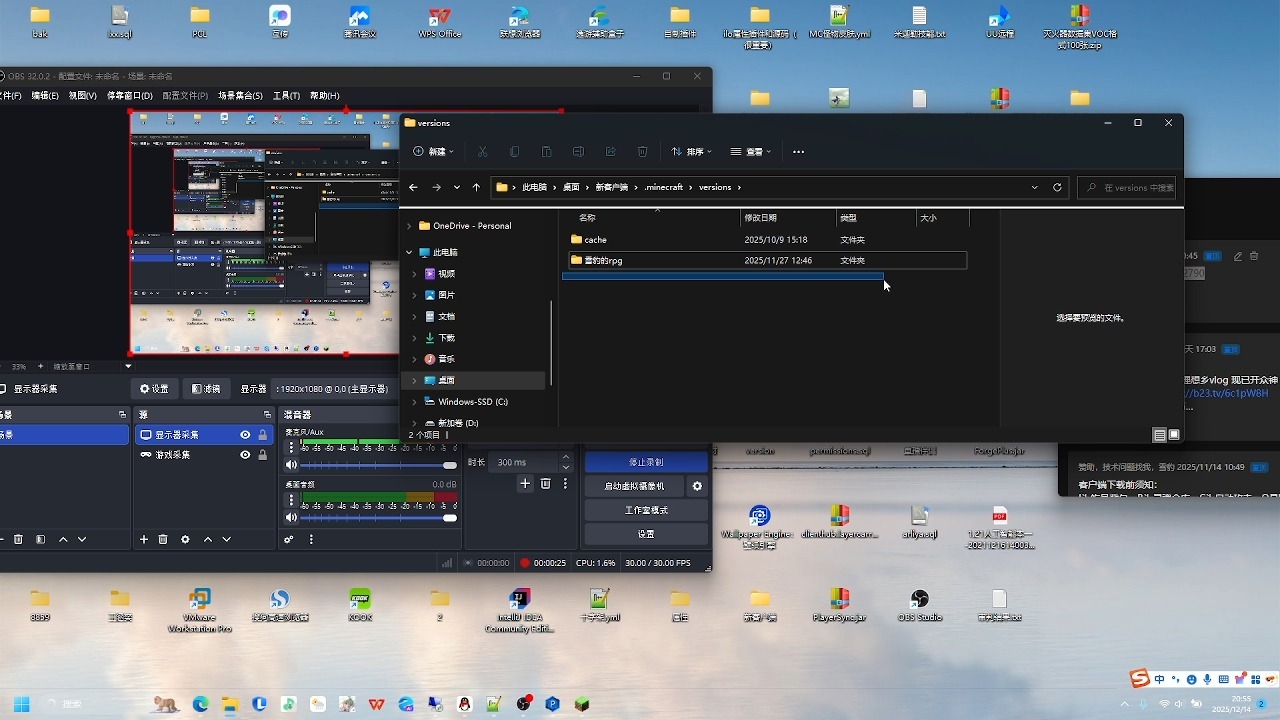
Task: Click 启动虚拟摄像机 button in OBS
Action: pyautogui.click(x=635, y=486)
